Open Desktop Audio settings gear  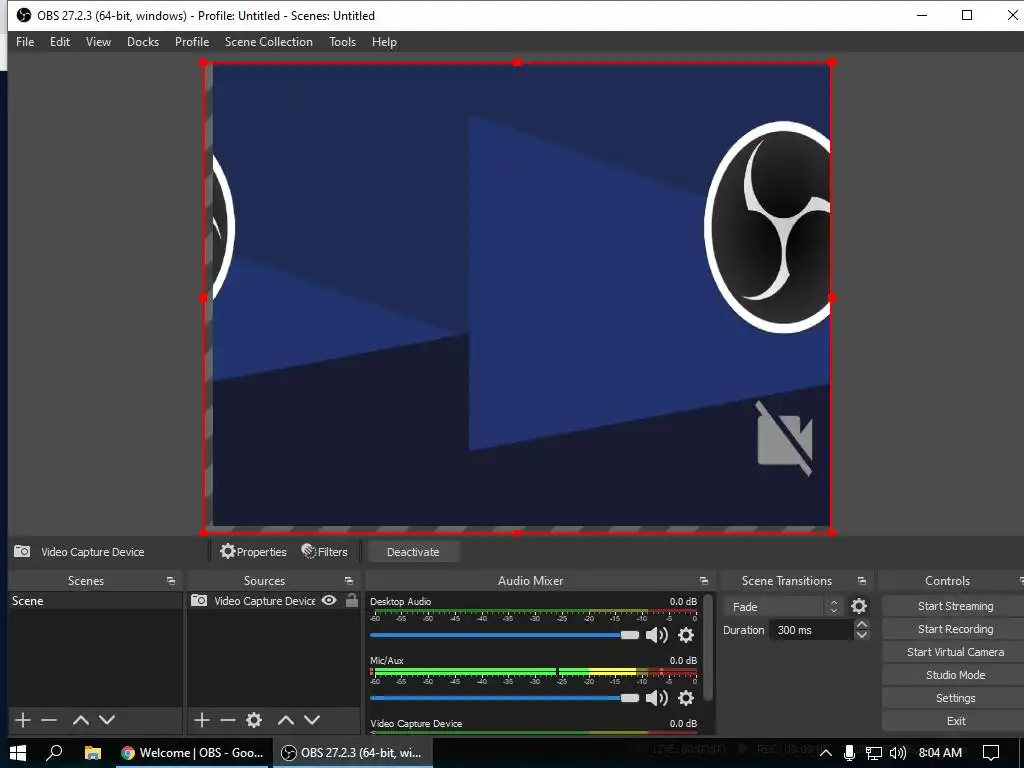686,635
